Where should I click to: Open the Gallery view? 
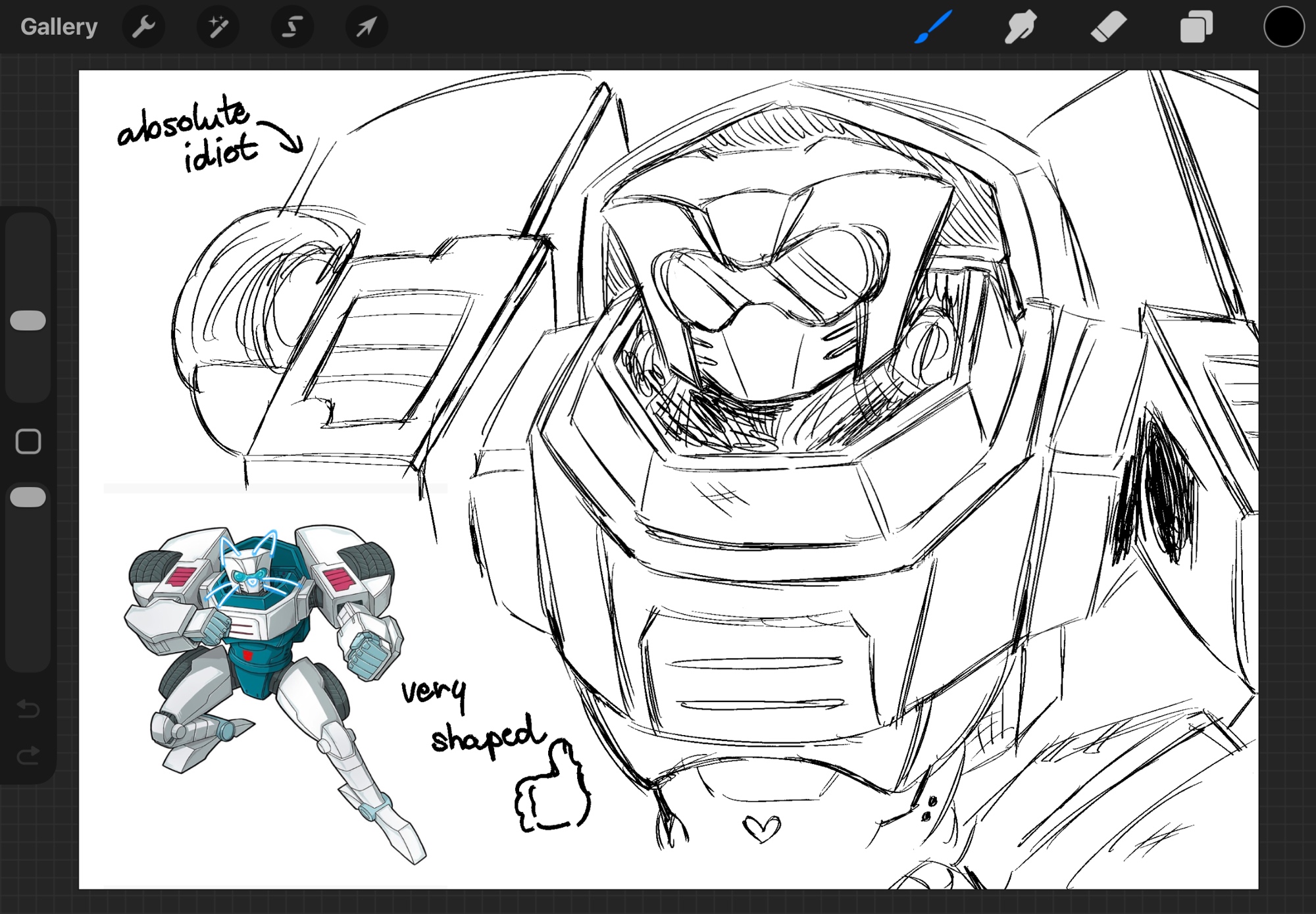pyautogui.click(x=59, y=27)
